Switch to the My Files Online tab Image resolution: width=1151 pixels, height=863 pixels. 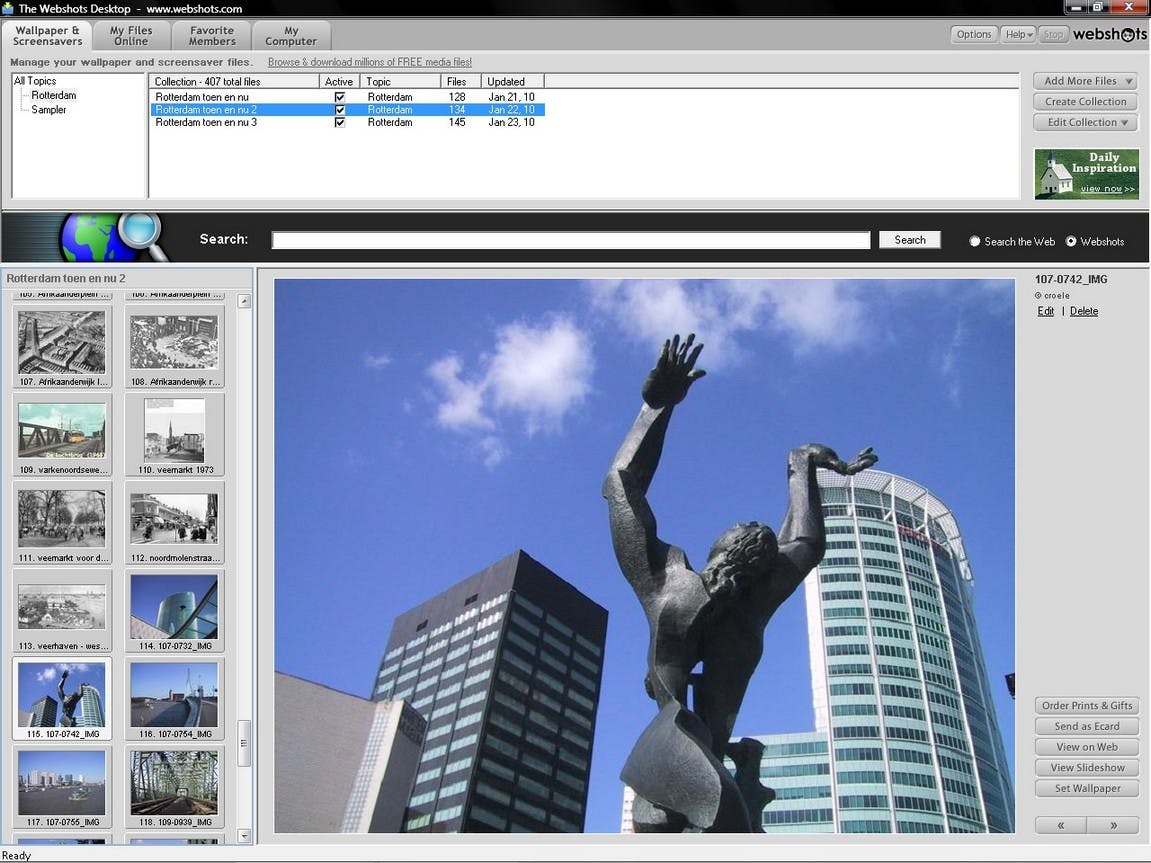(131, 36)
